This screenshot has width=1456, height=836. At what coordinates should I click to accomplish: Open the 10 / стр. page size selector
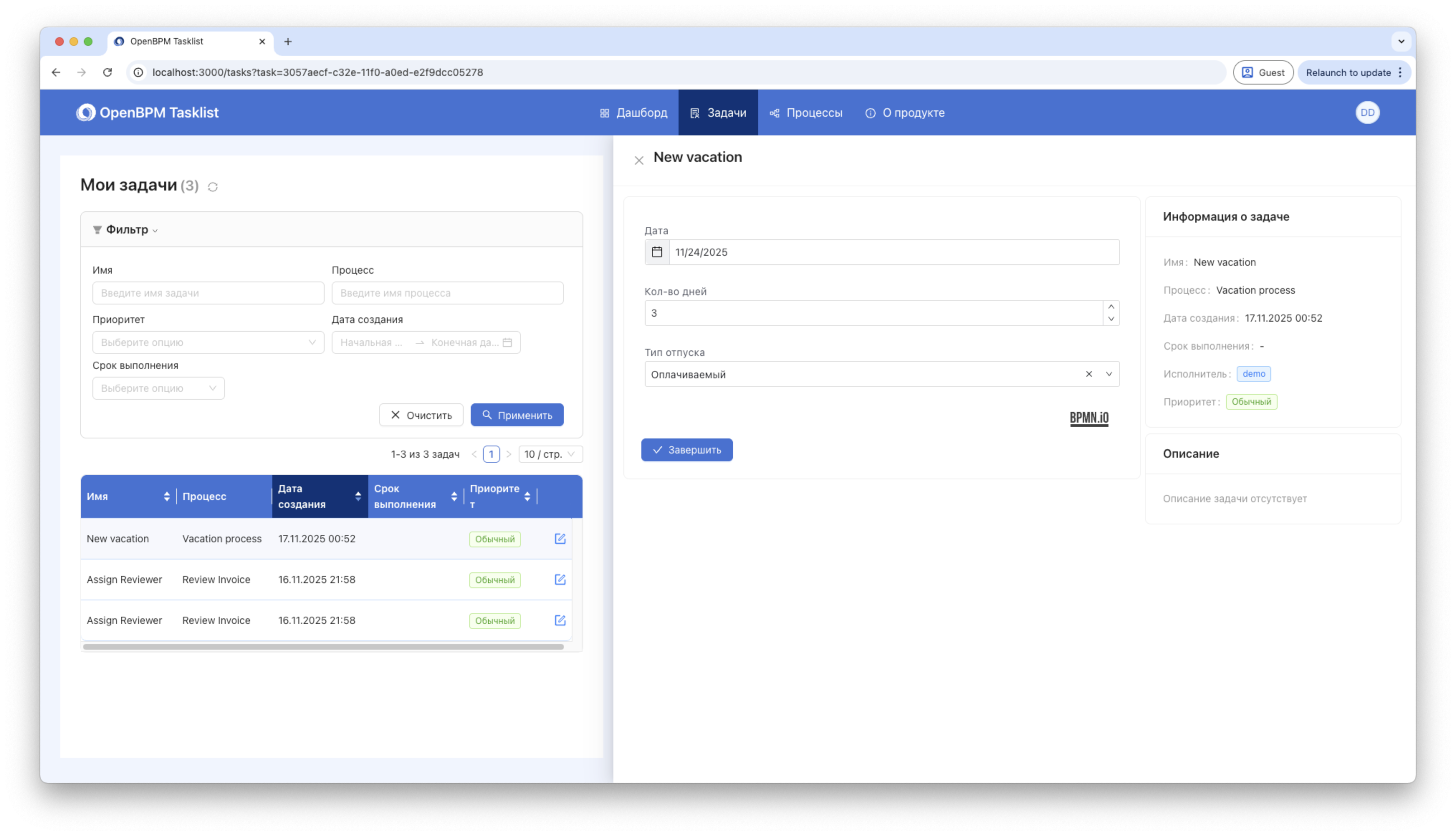click(550, 454)
